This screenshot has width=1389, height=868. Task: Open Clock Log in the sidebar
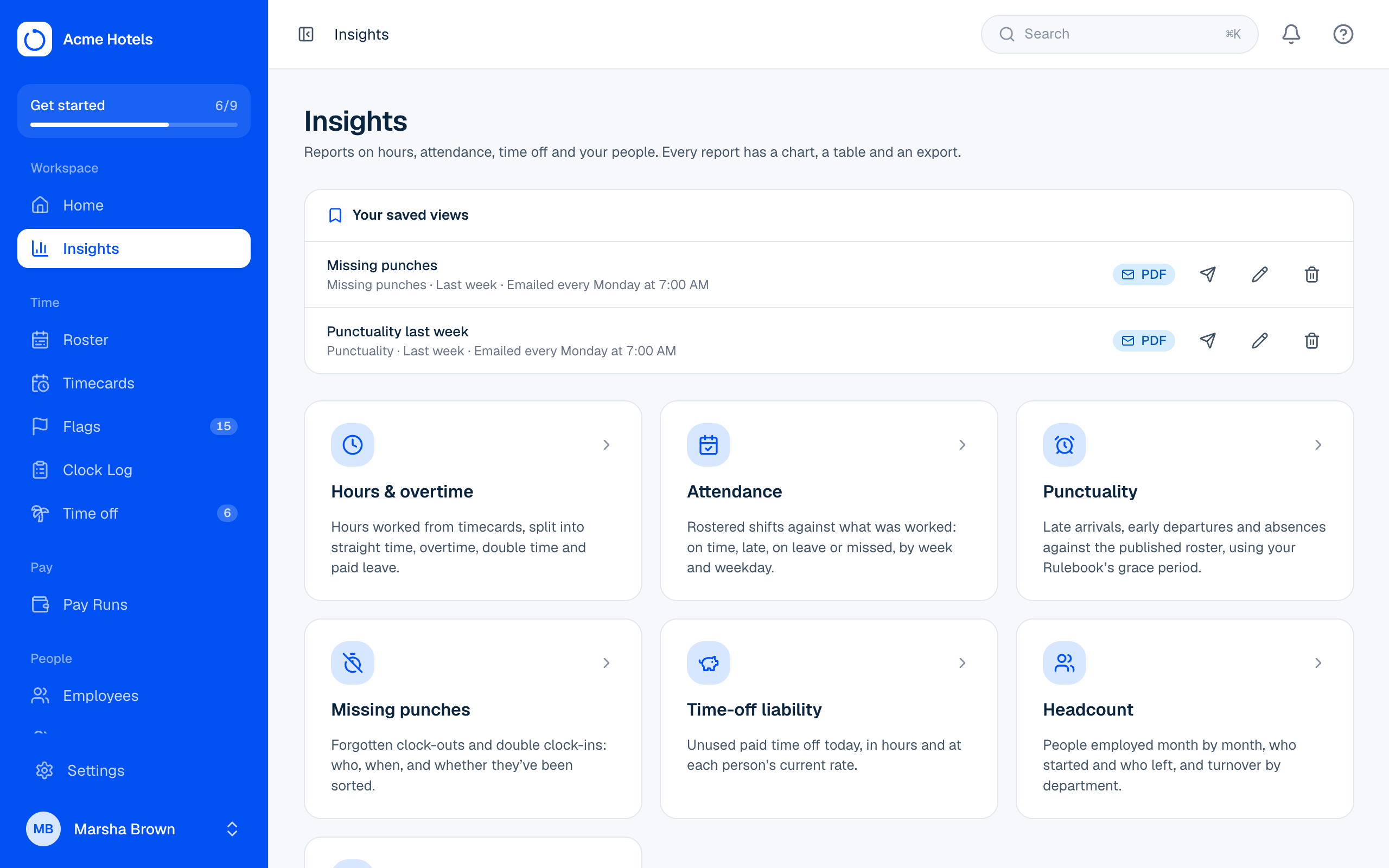133,470
